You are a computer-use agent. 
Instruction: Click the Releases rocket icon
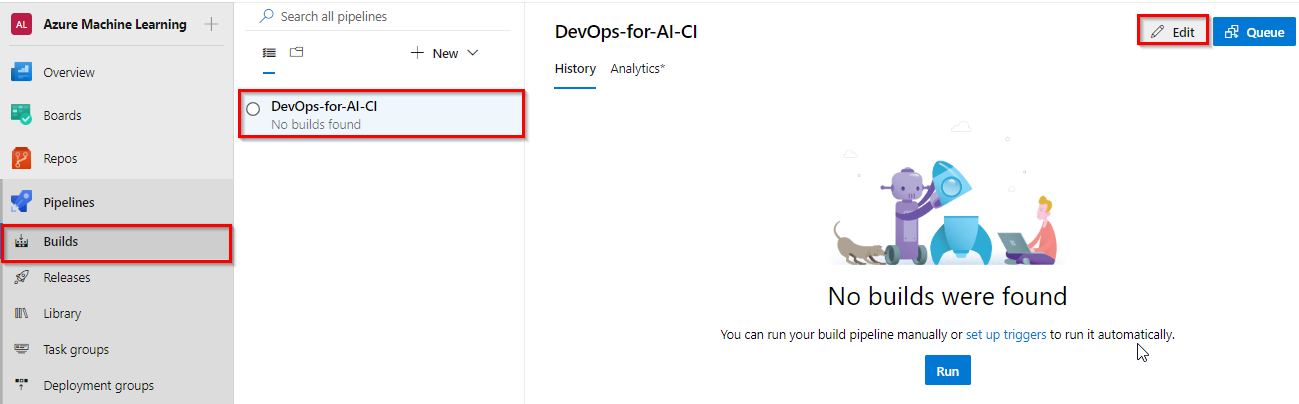pos(22,278)
